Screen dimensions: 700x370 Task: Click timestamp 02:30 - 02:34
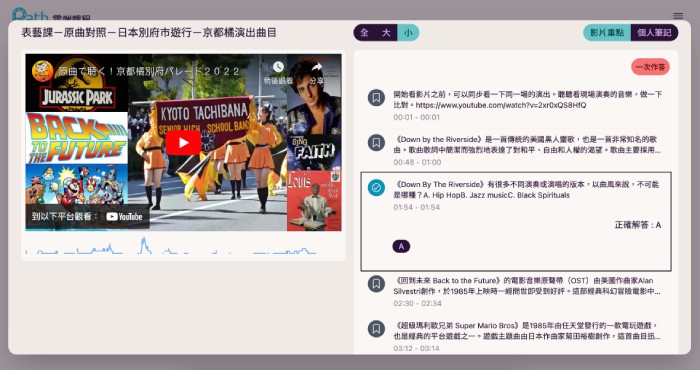pyautogui.click(x=417, y=303)
